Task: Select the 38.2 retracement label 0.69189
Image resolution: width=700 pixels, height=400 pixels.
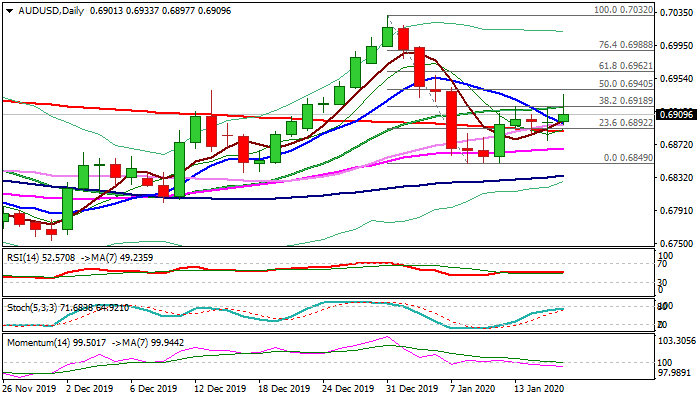Action: pos(626,101)
